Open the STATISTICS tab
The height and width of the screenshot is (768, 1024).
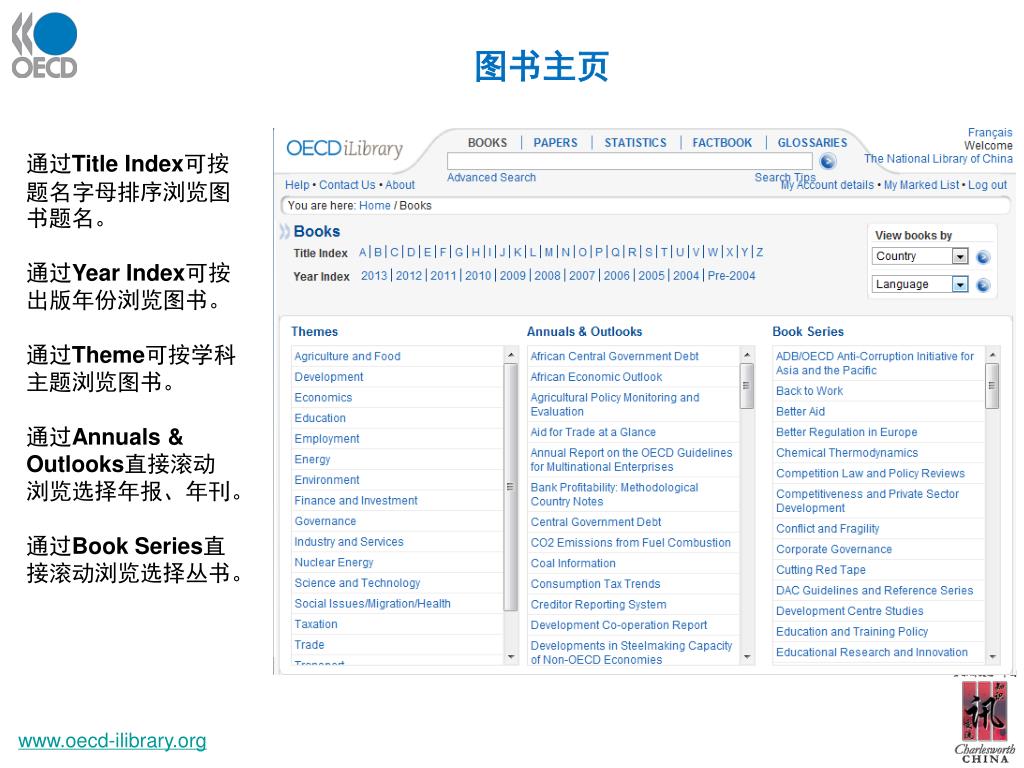pos(635,142)
